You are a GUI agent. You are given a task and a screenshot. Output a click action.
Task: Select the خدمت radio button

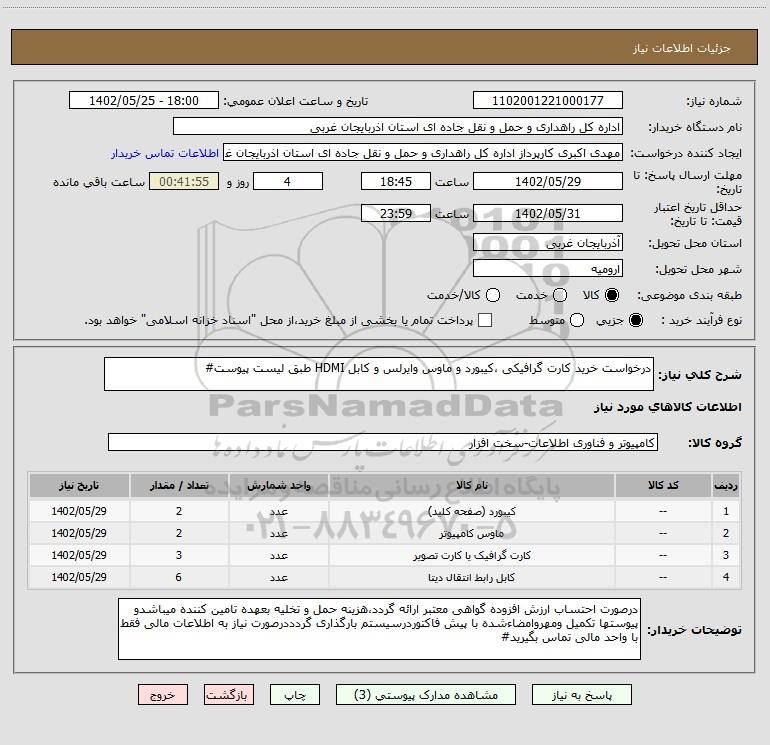tap(560, 295)
